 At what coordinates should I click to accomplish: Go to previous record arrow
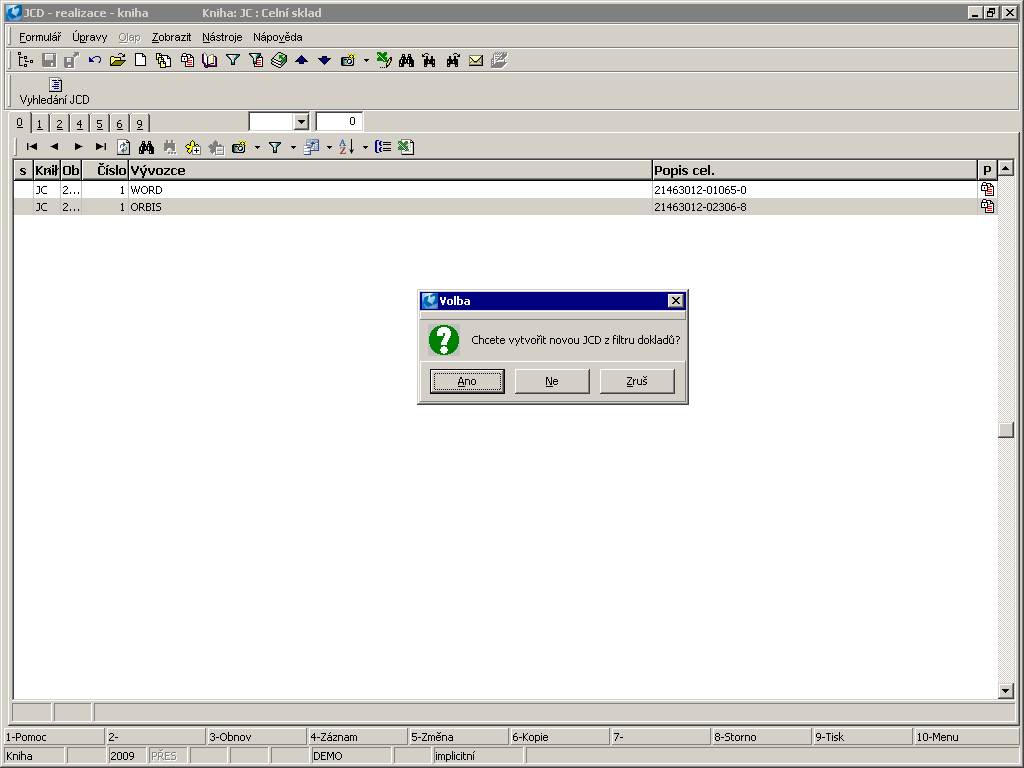pyautogui.click(x=54, y=147)
